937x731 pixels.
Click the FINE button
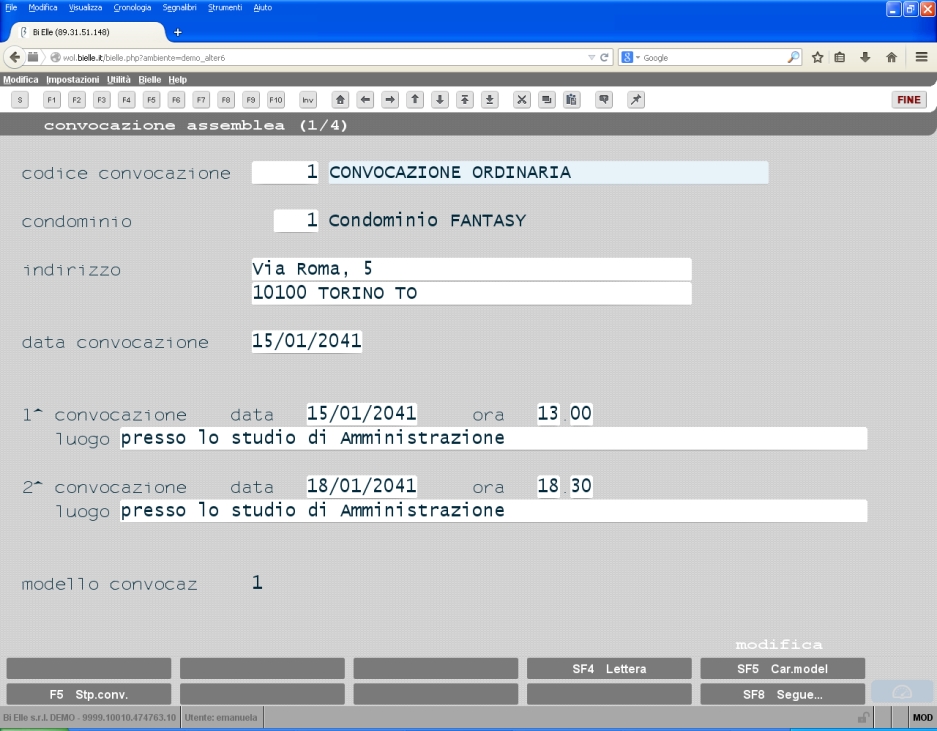[x=908, y=100]
